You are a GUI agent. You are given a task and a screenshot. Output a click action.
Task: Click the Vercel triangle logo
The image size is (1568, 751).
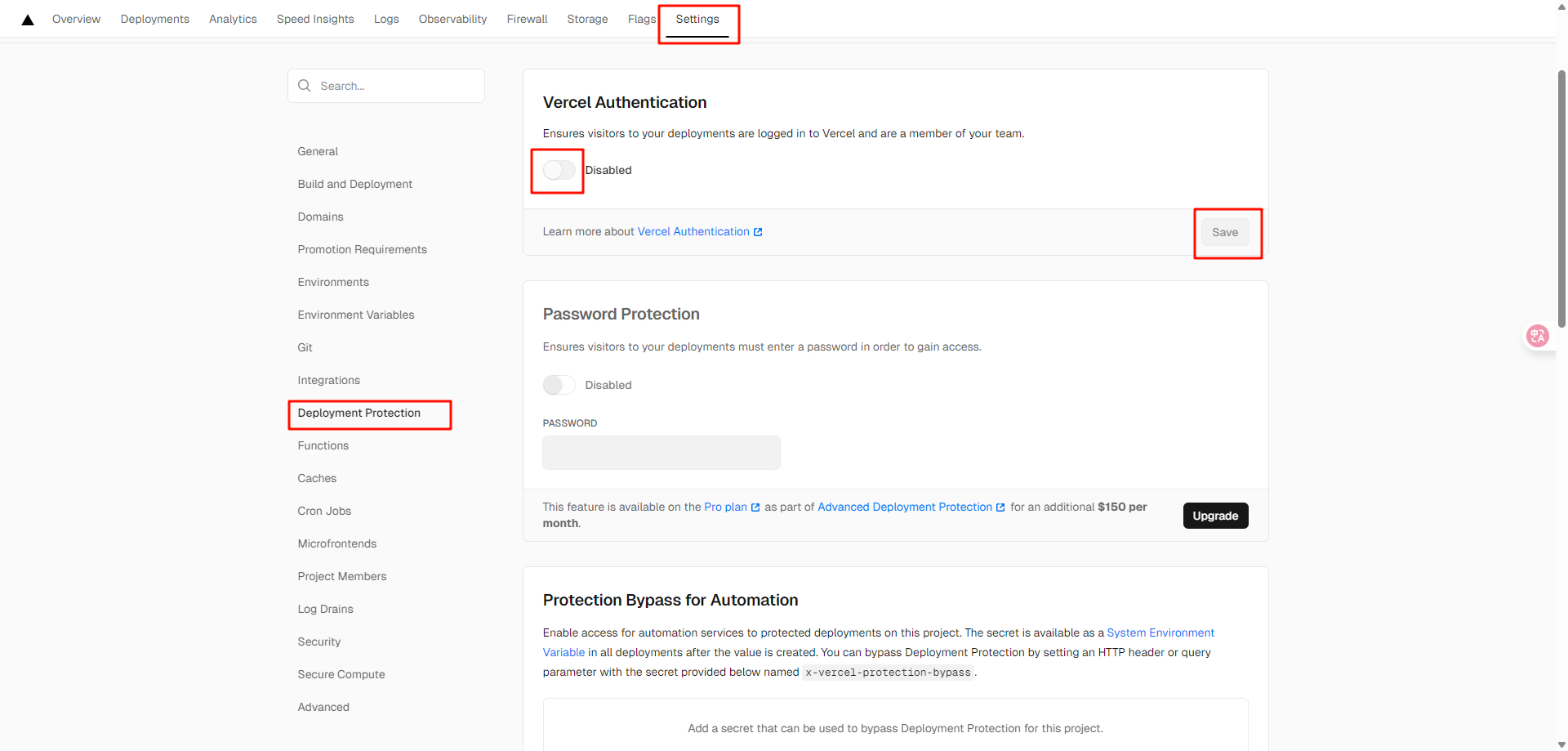28,20
